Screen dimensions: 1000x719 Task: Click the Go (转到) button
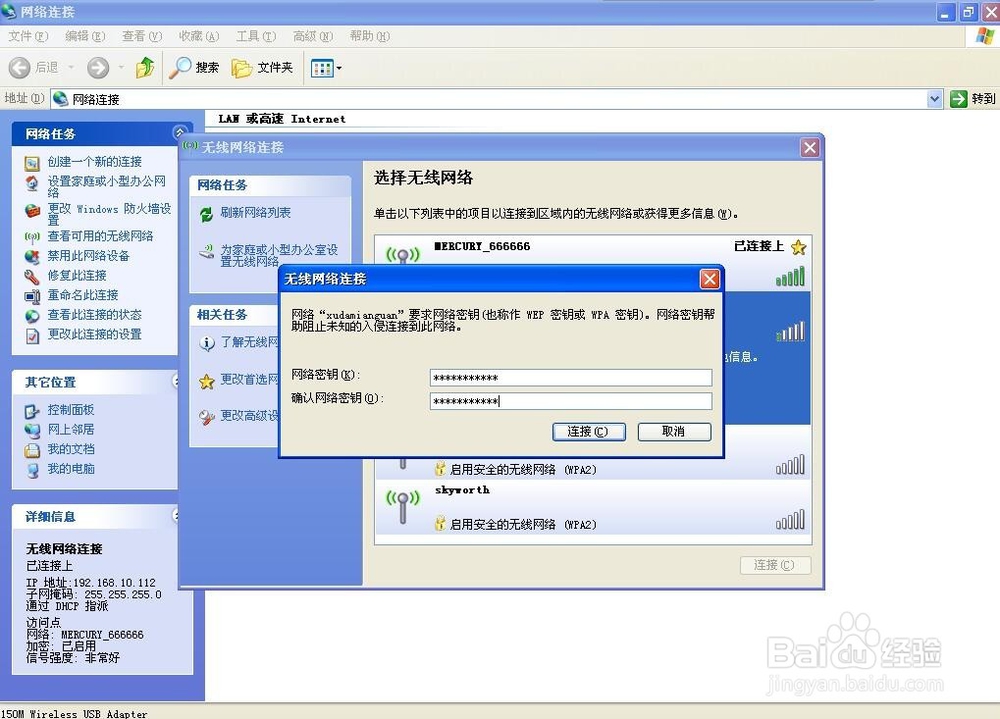973,99
